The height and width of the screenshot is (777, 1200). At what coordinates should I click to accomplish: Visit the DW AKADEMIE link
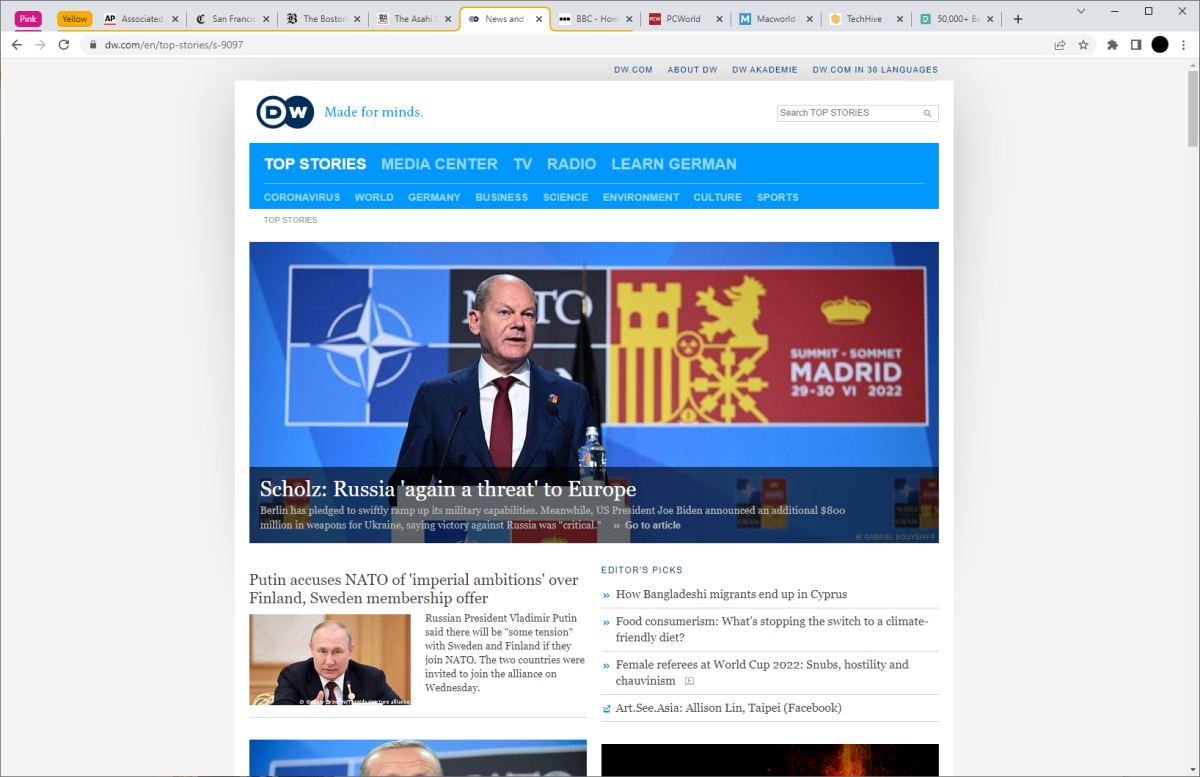click(765, 70)
